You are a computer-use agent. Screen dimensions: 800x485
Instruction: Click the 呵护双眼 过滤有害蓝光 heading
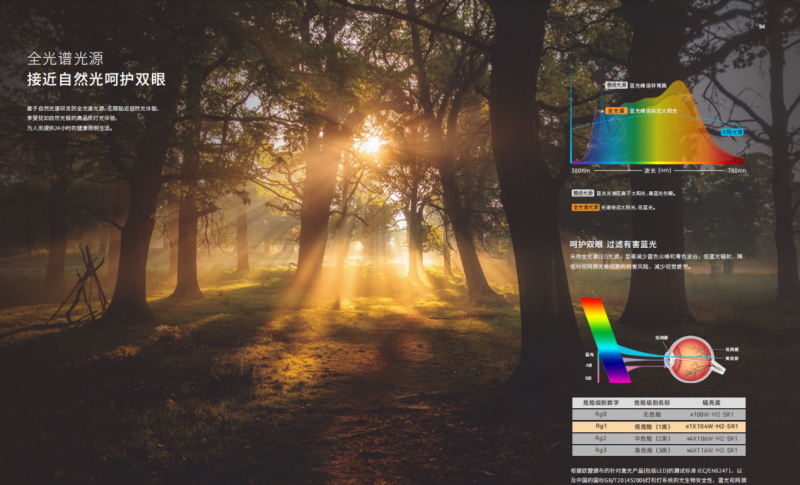point(613,243)
